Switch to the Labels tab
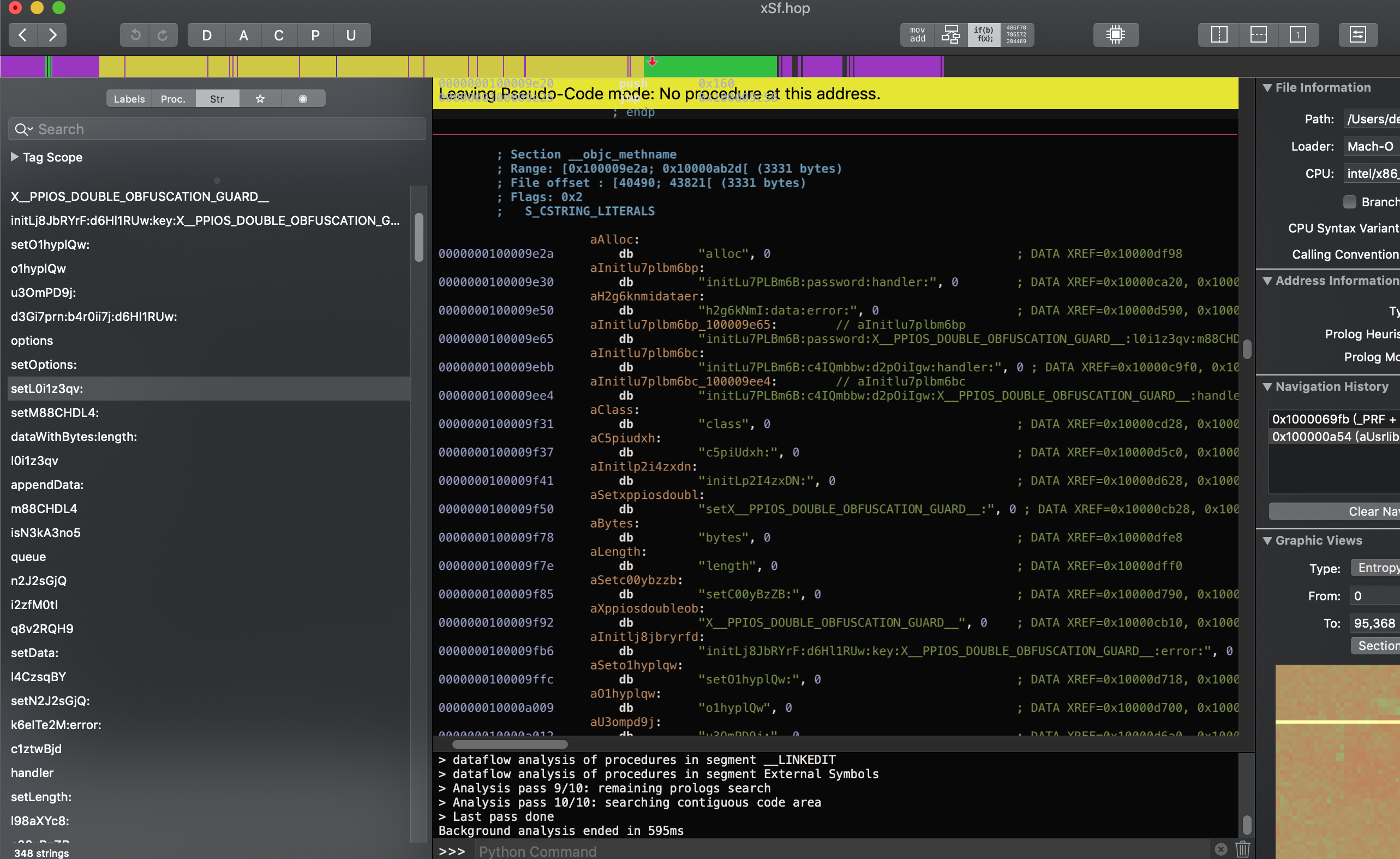1400x859 pixels. pyautogui.click(x=129, y=99)
